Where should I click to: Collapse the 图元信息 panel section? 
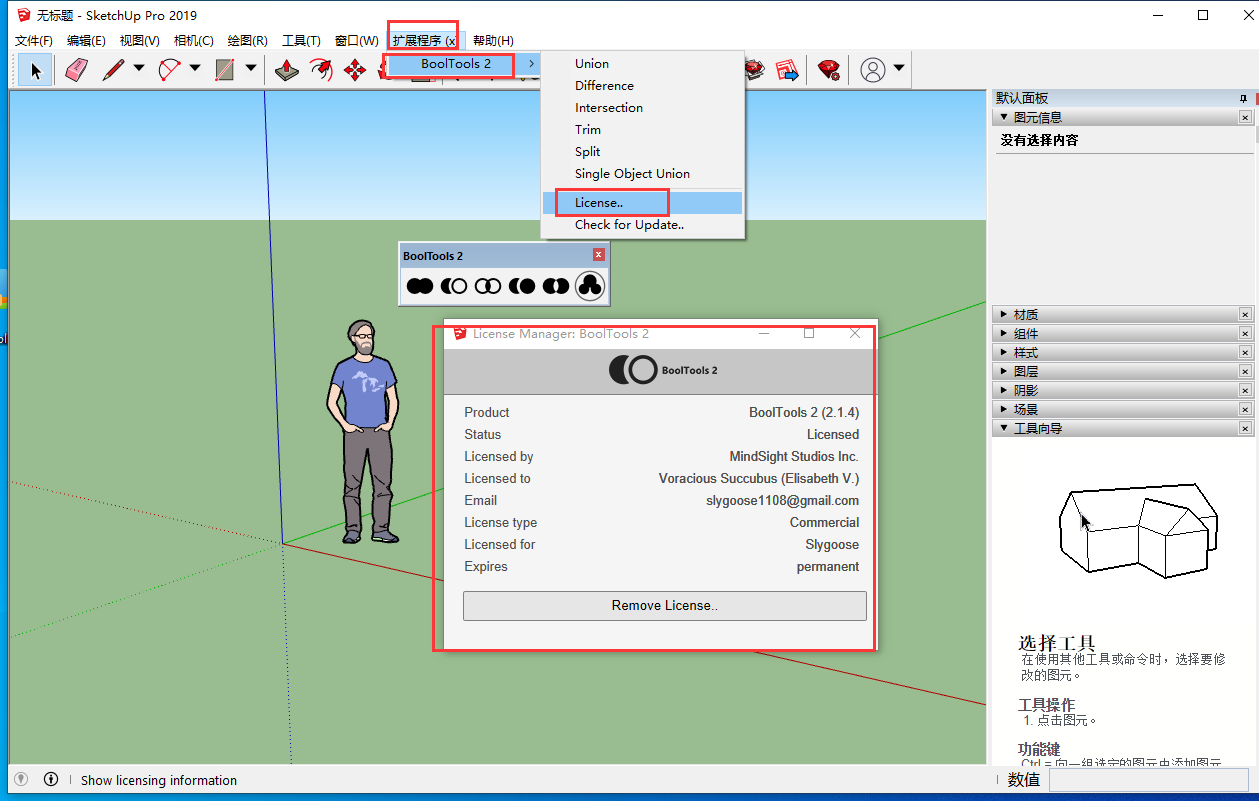1004,117
